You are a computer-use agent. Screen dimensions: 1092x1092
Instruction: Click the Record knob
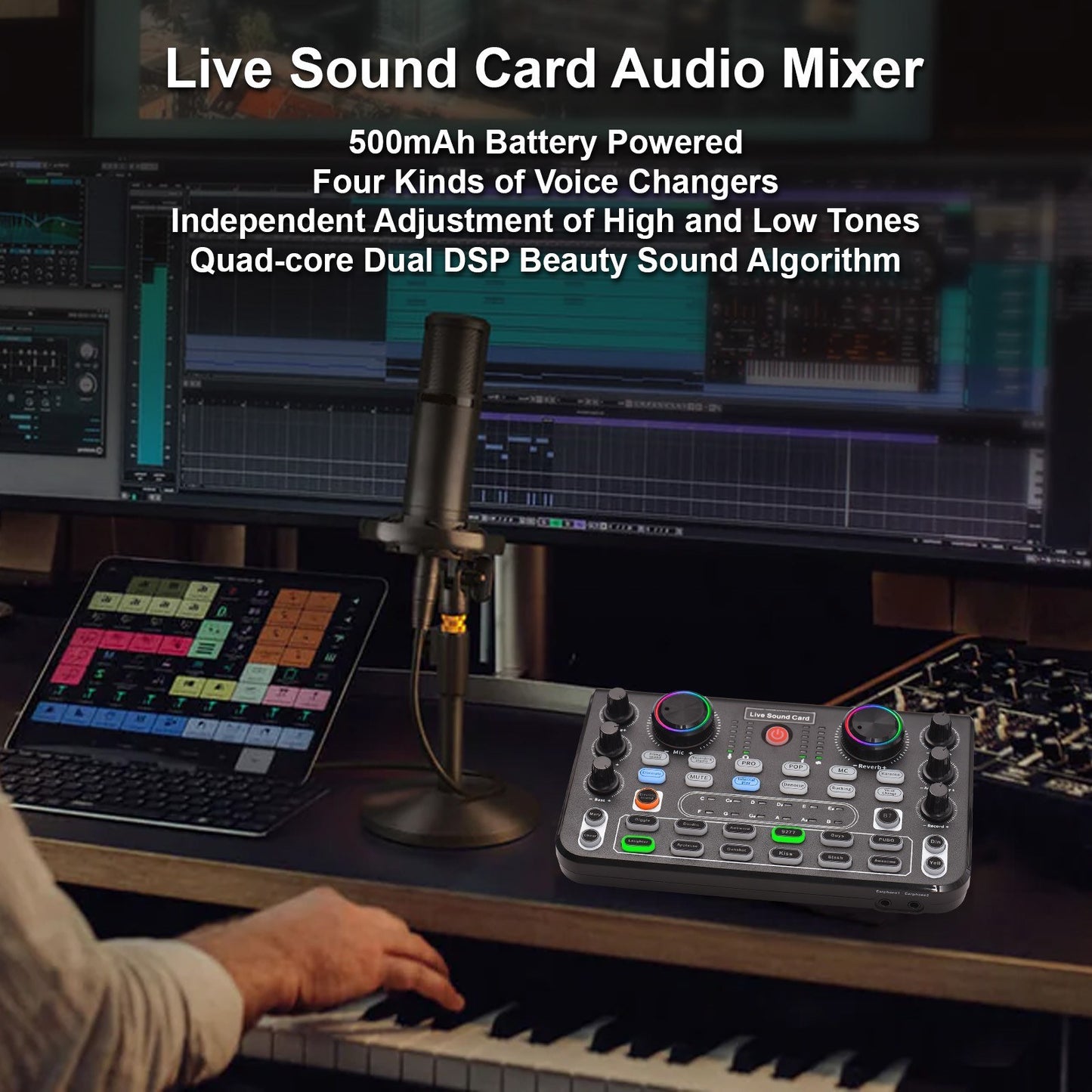tap(937, 802)
